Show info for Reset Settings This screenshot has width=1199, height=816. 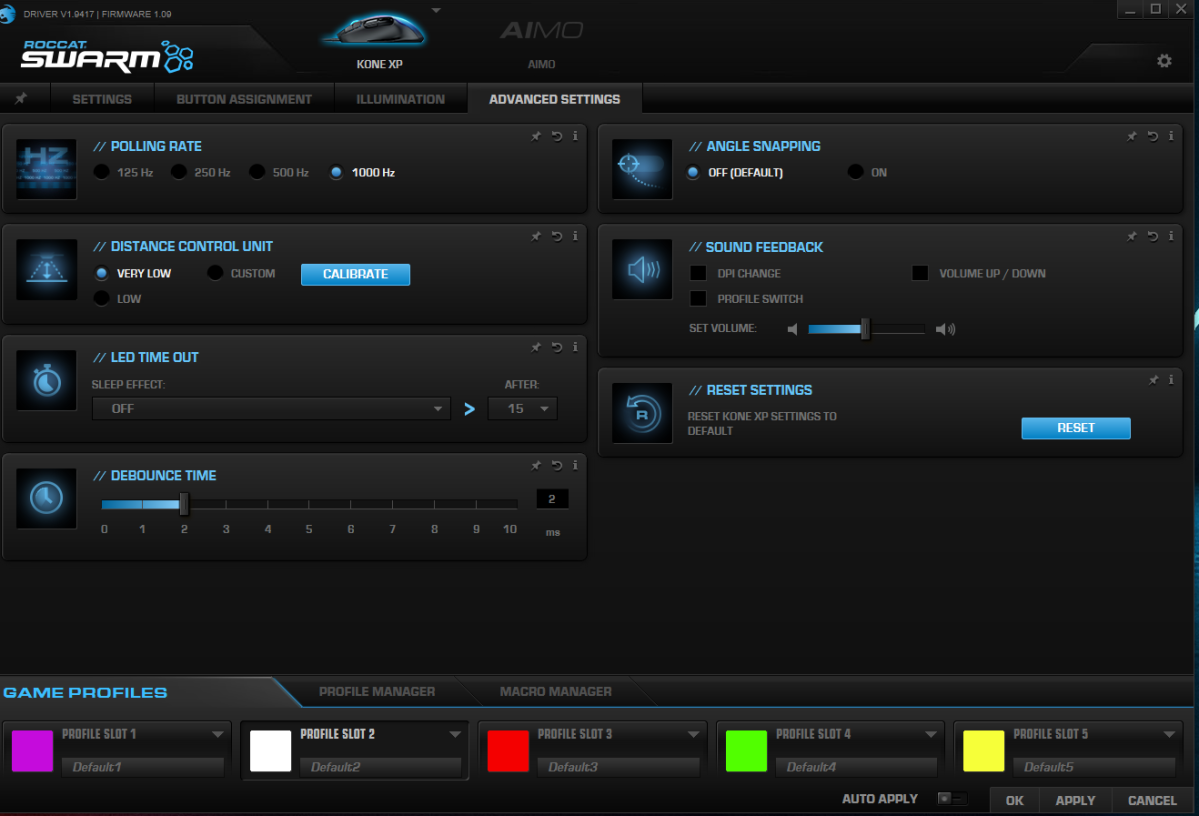(1171, 380)
